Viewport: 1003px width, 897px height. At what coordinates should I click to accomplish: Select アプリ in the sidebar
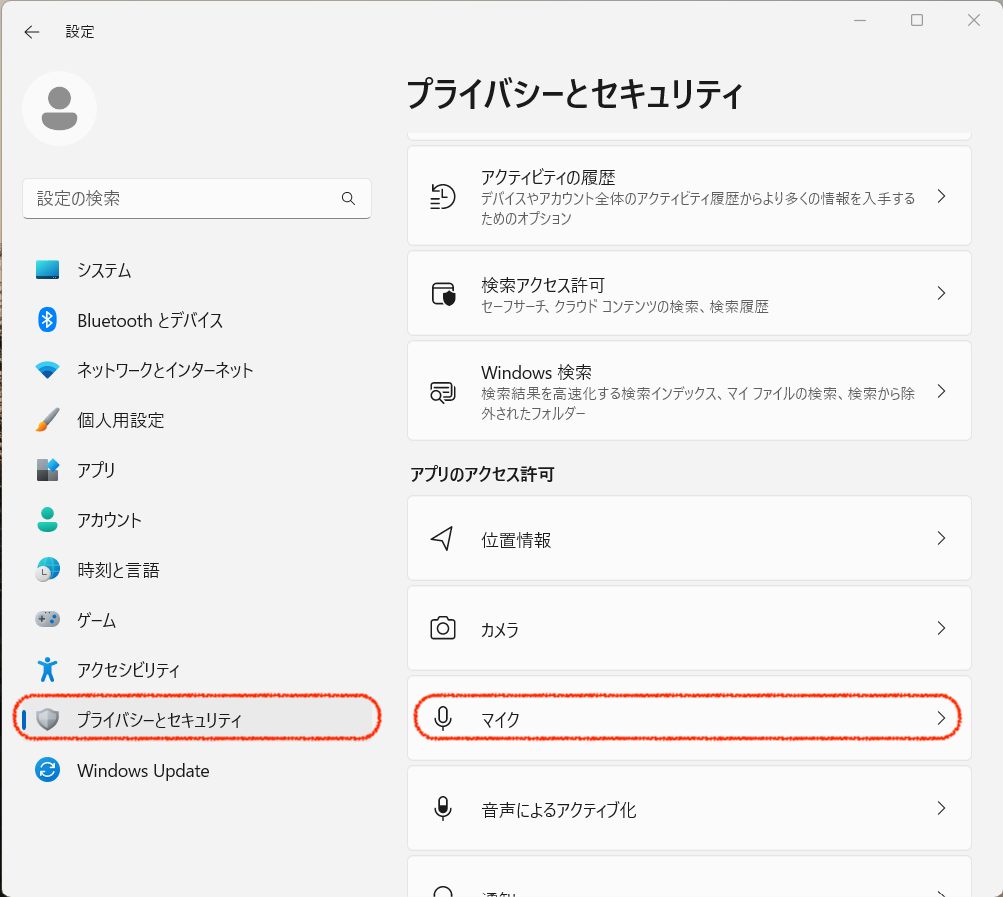[196, 470]
